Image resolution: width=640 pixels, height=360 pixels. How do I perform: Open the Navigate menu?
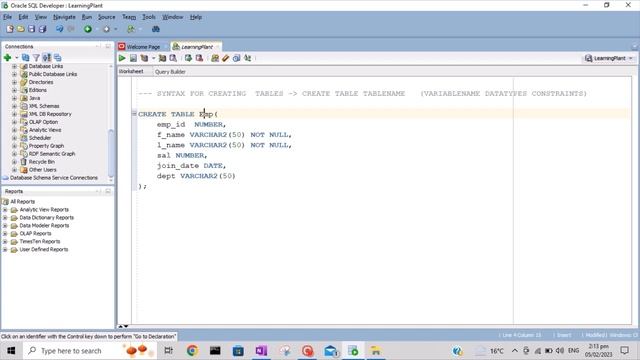64,17
